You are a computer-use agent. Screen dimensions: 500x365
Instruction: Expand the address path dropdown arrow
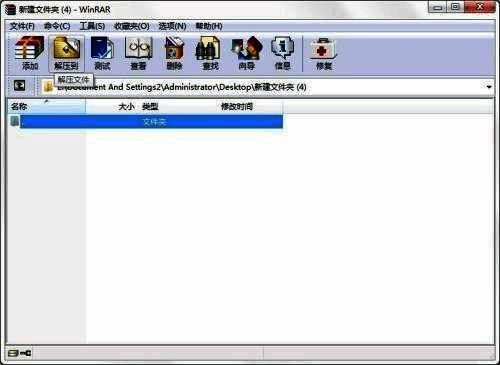[489, 87]
